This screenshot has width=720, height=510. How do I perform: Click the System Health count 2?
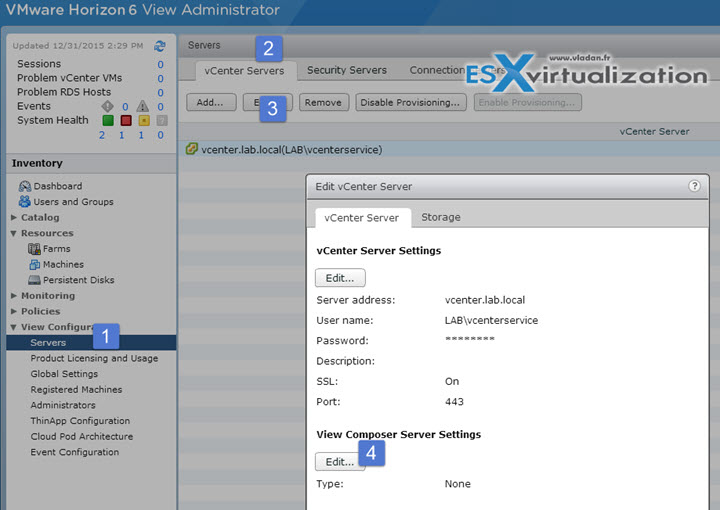pyautogui.click(x=102, y=135)
